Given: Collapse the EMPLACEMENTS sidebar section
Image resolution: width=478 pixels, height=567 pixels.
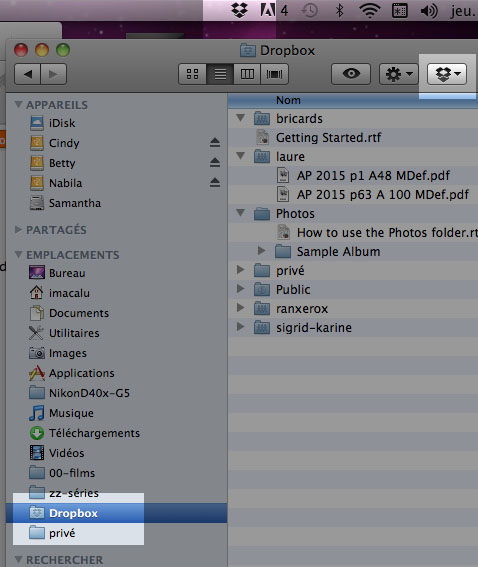Looking at the screenshot, I should 18,255.
